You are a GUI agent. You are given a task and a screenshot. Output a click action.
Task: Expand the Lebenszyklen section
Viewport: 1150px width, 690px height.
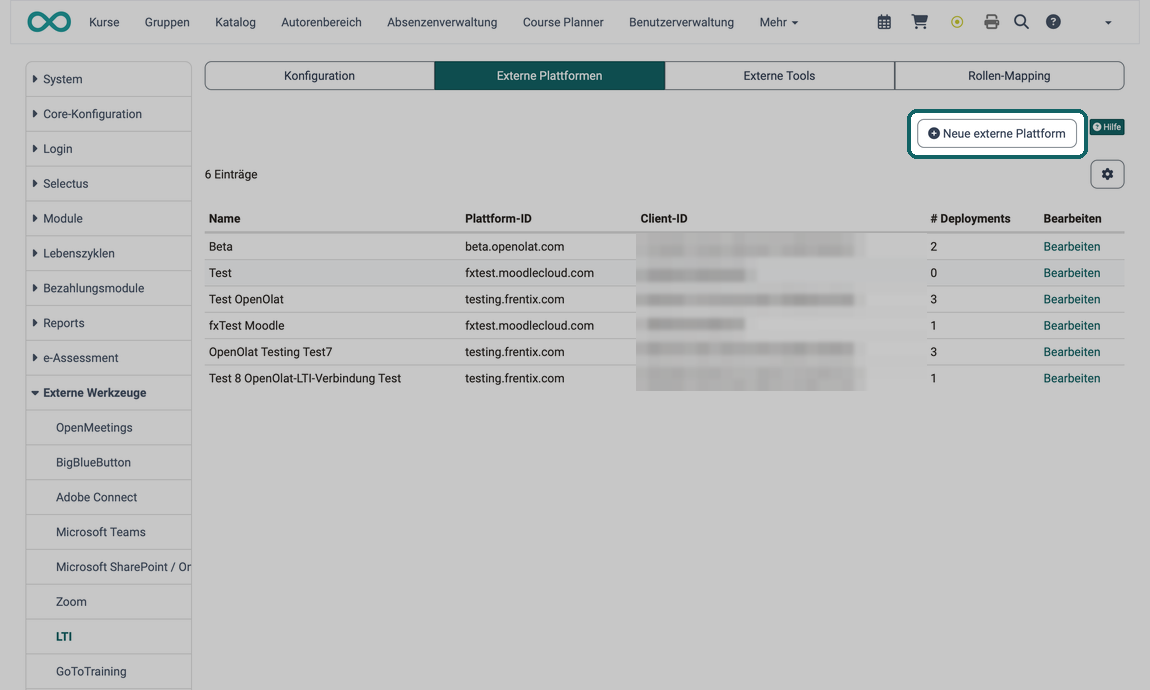pos(109,253)
